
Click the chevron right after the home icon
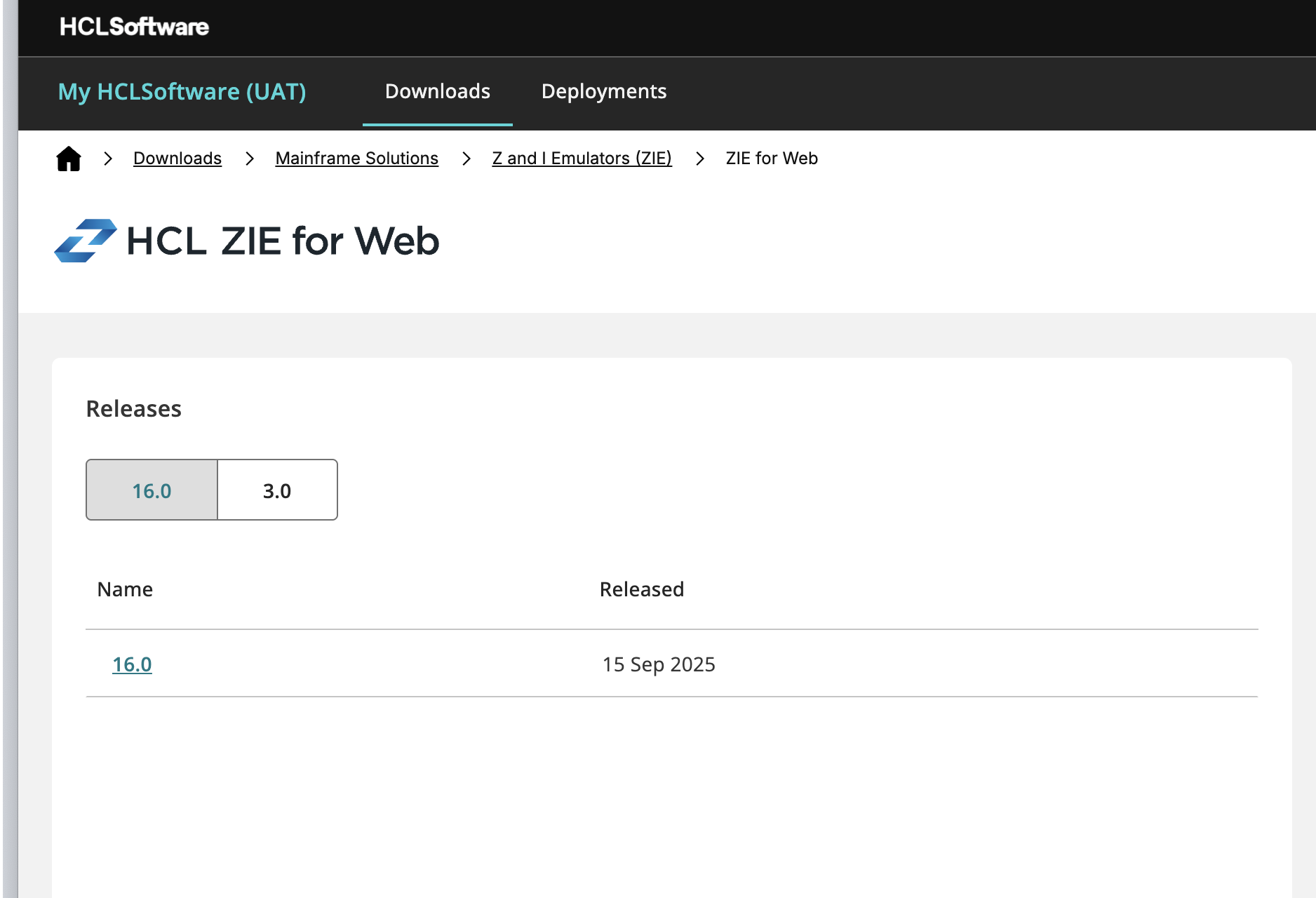(x=108, y=159)
